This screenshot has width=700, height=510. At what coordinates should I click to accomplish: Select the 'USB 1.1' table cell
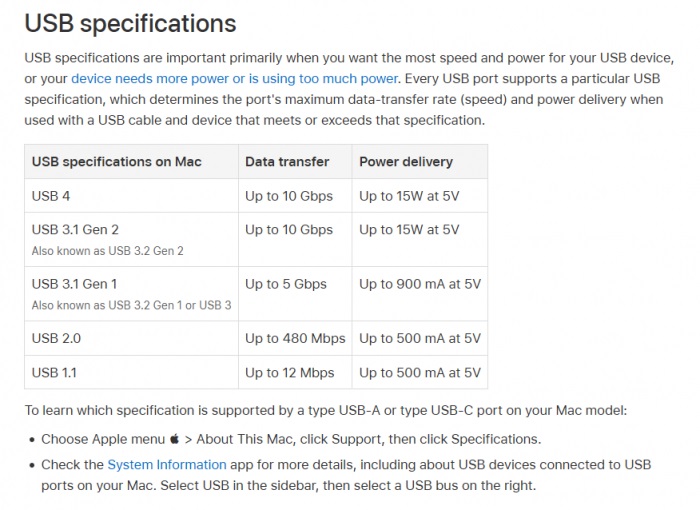click(x=53, y=372)
